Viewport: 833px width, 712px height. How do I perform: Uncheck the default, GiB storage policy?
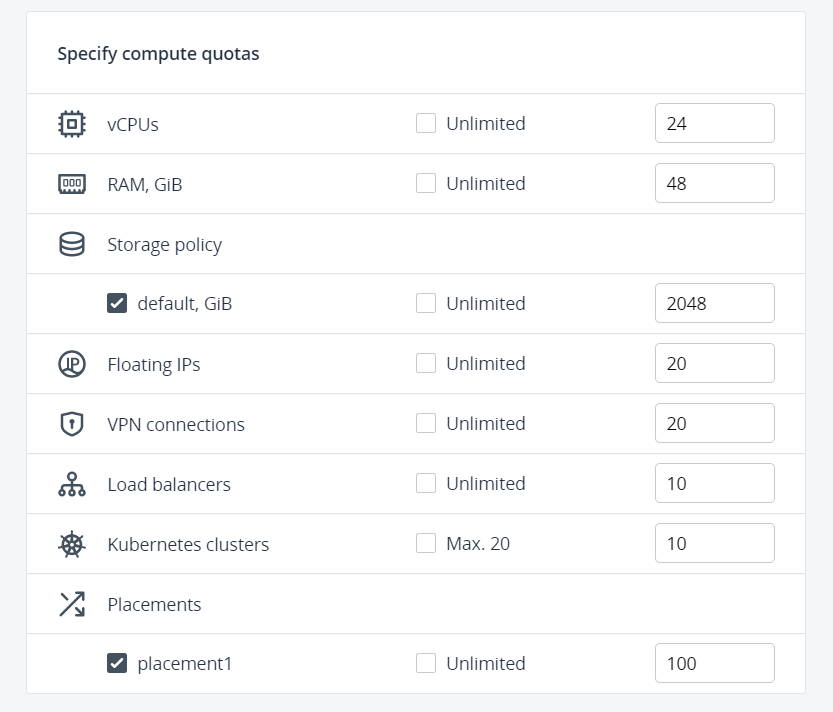pos(117,303)
